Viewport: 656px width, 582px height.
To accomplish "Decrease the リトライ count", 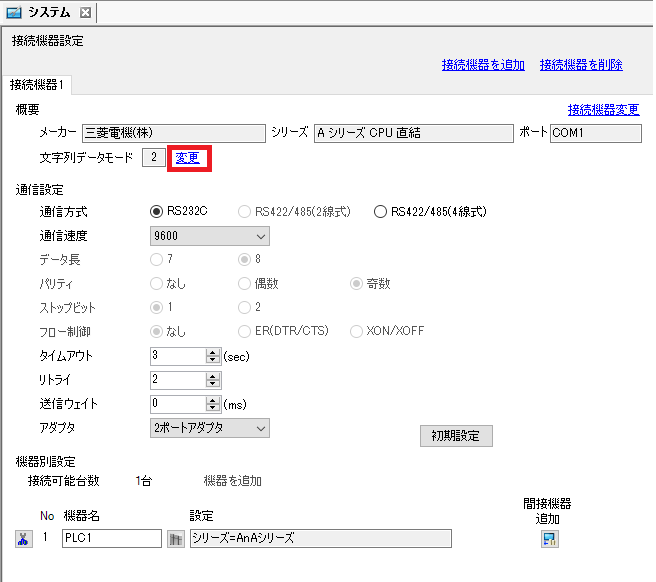I will (x=213, y=384).
